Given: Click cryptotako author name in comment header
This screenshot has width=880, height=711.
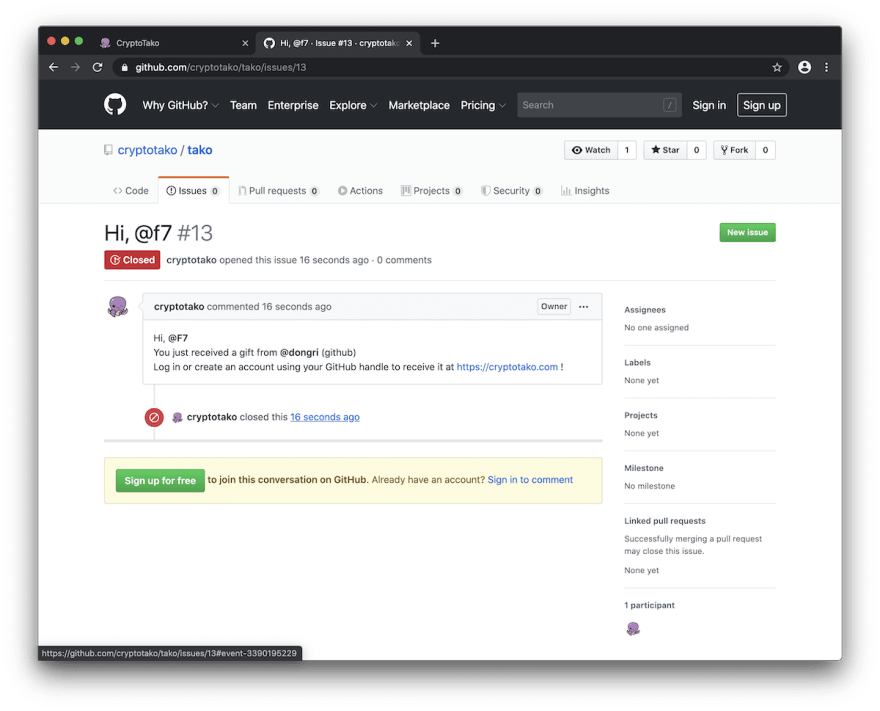Looking at the screenshot, I should [179, 306].
